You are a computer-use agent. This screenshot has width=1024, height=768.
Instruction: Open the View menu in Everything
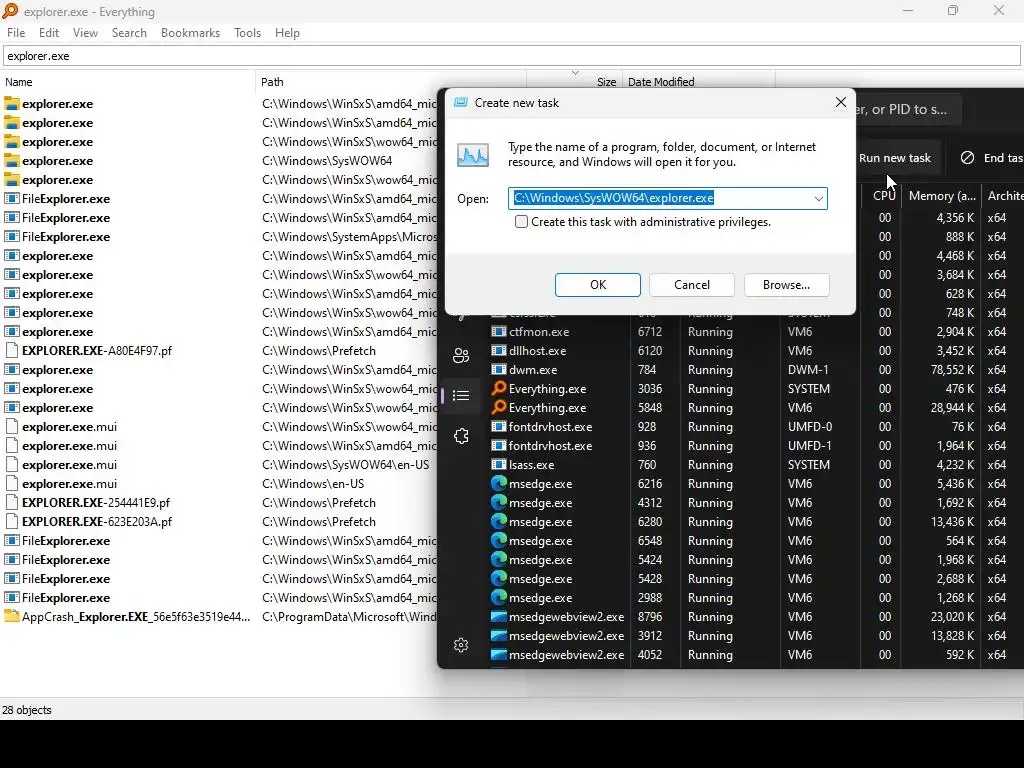86,33
